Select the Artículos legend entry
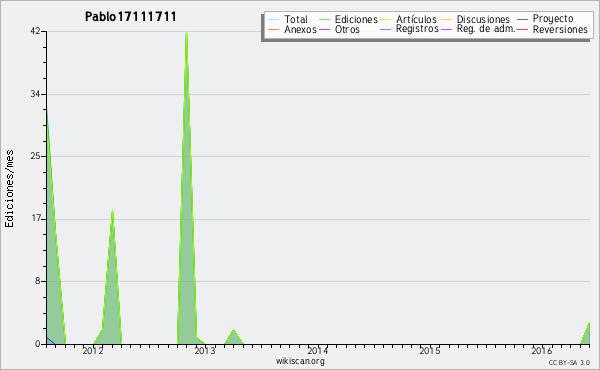 [416, 19]
